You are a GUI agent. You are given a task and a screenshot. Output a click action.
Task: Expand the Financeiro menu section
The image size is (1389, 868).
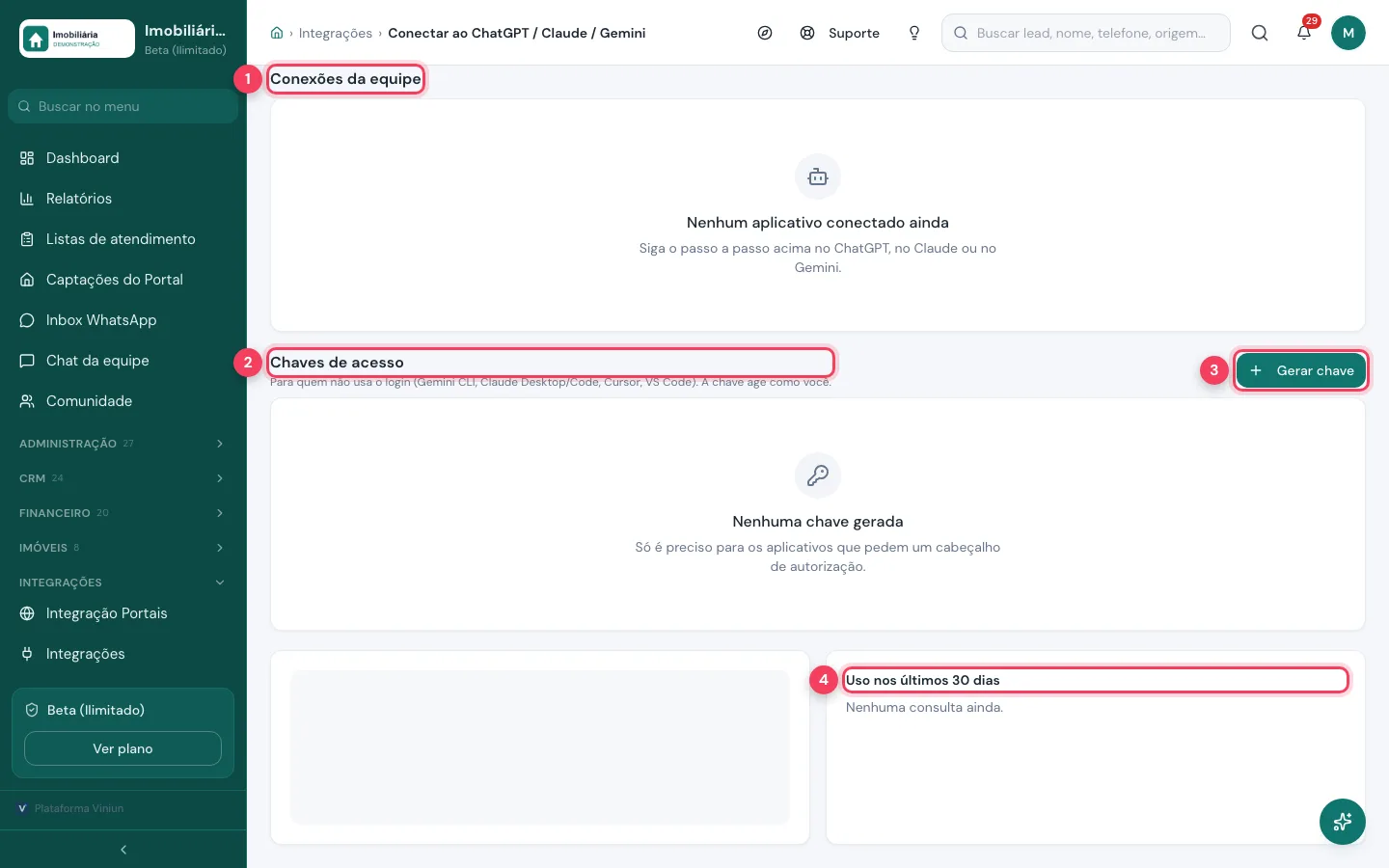(123, 513)
